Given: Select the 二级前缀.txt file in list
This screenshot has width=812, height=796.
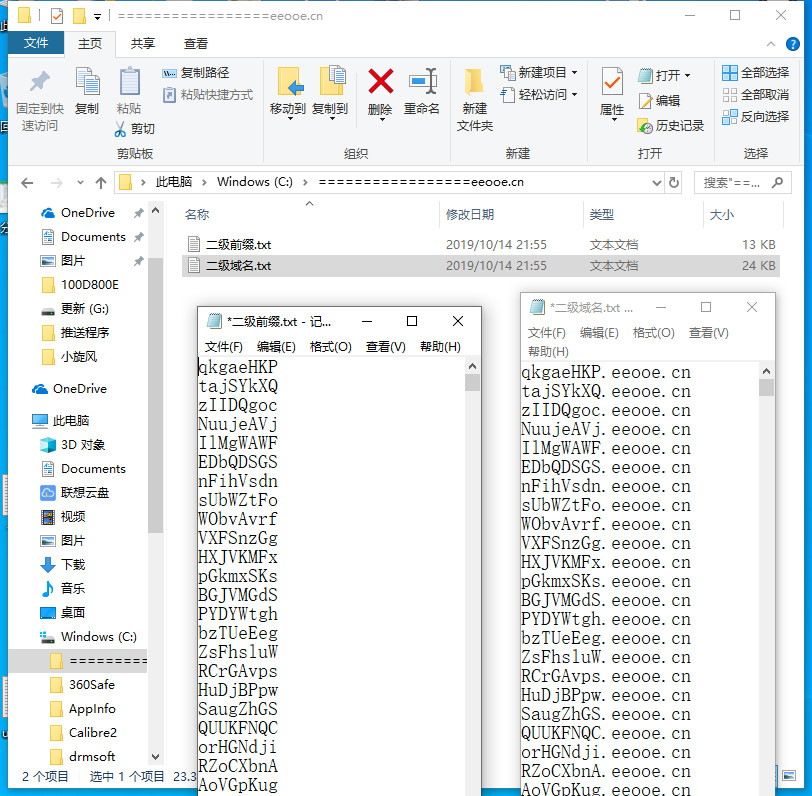Looking at the screenshot, I should (x=238, y=244).
